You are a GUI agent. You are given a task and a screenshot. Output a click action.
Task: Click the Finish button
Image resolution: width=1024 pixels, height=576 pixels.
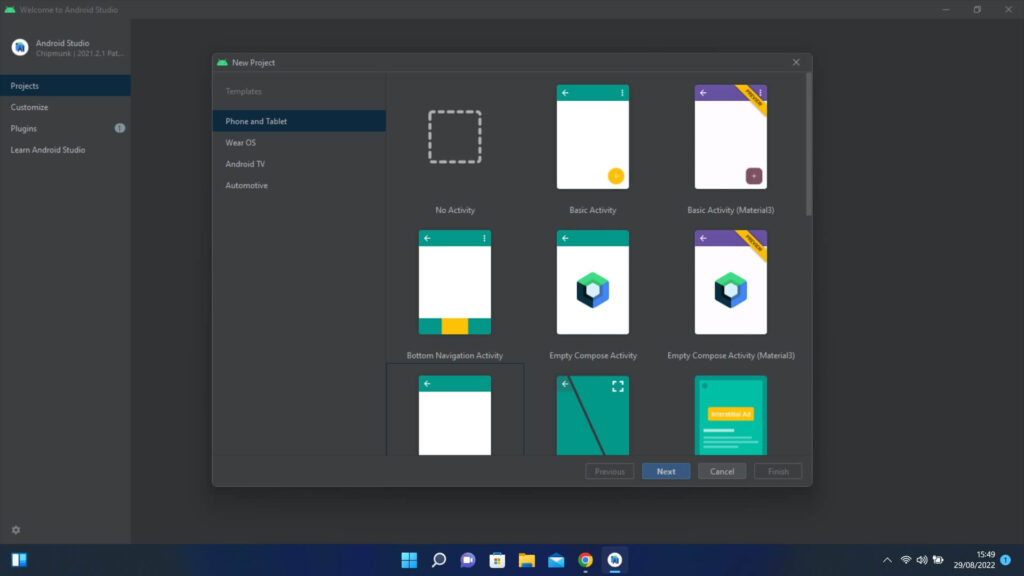tap(778, 471)
